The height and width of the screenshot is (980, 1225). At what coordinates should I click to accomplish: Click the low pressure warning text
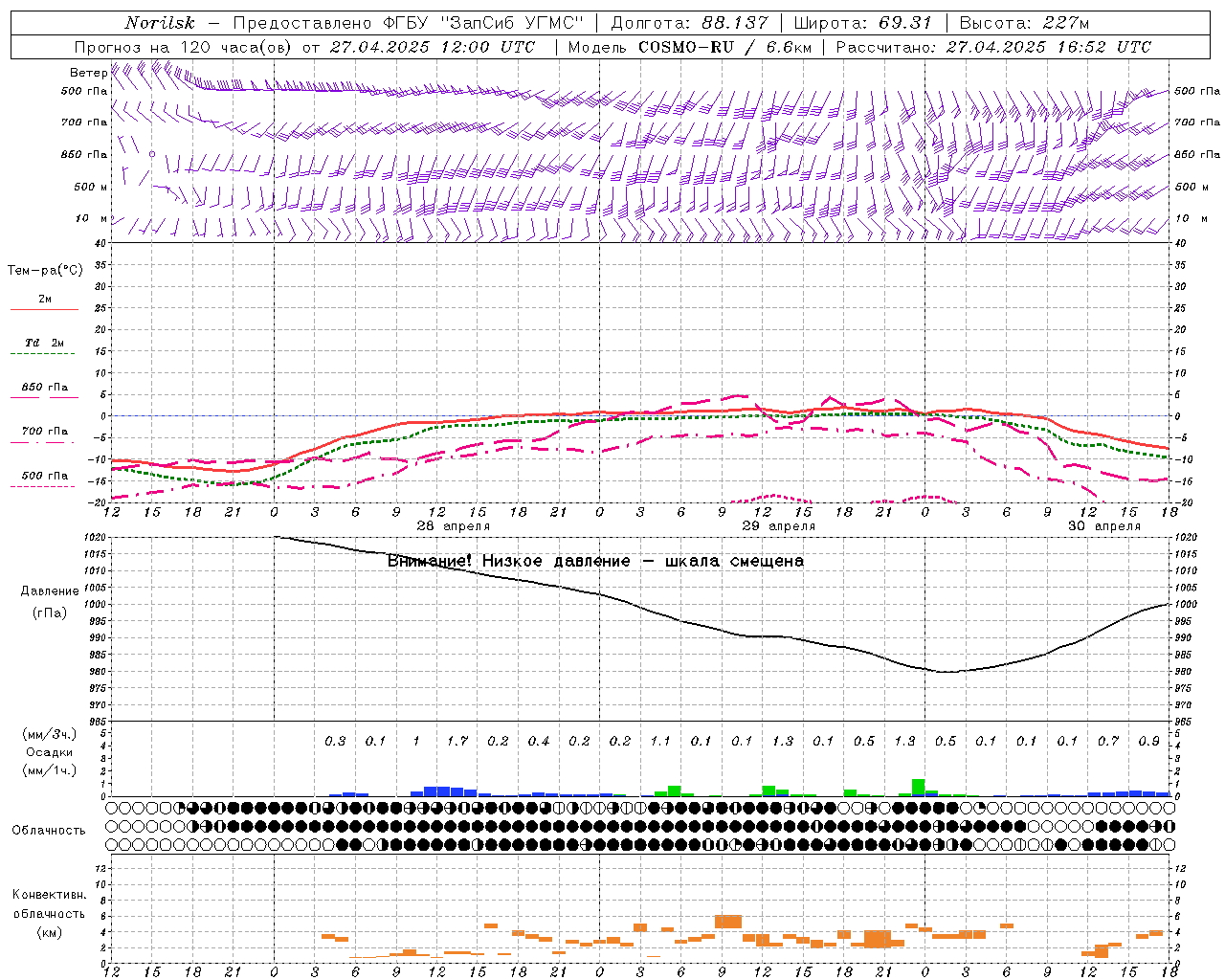click(595, 561)
